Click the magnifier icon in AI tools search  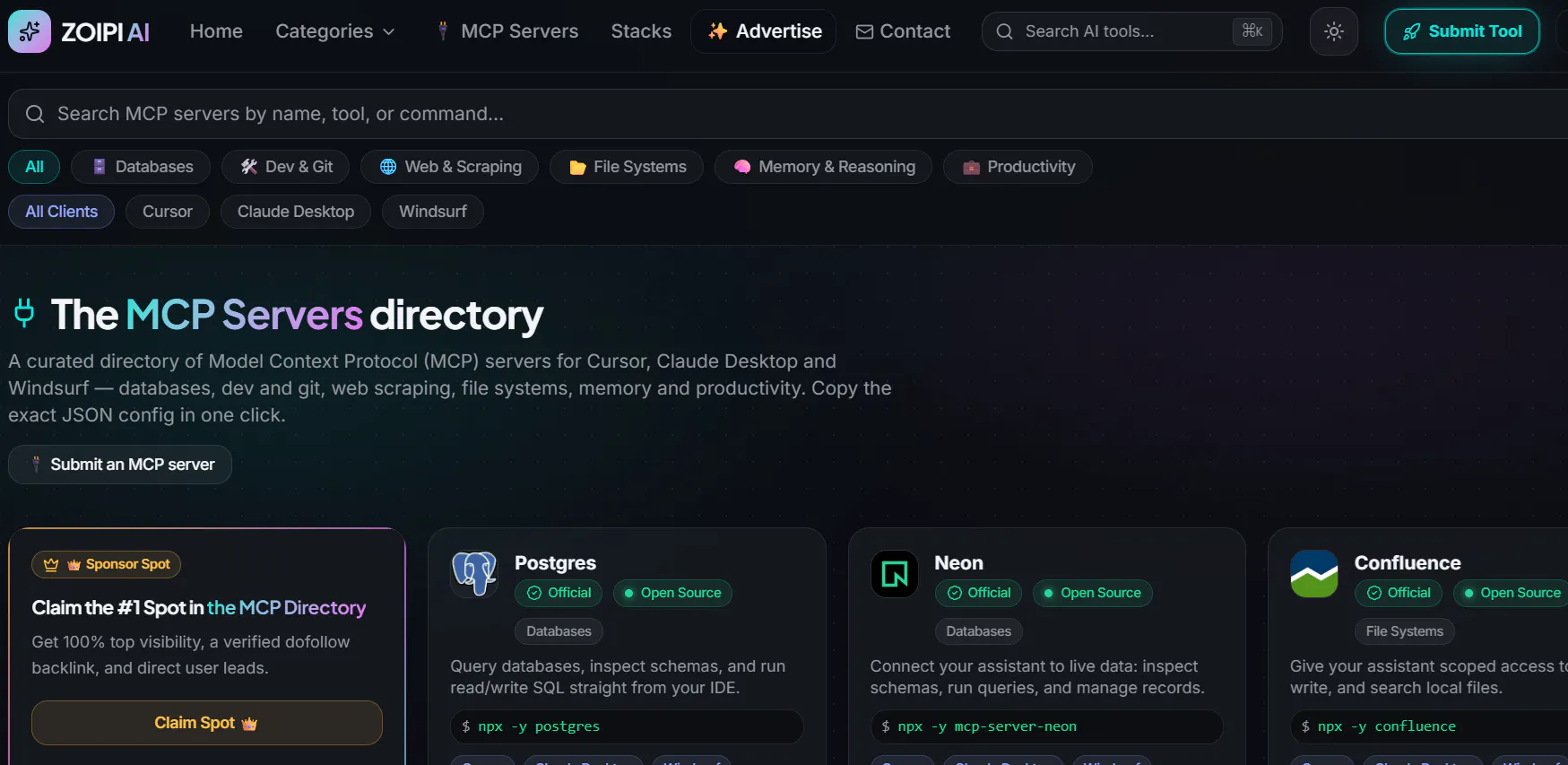coord(1005,31)
